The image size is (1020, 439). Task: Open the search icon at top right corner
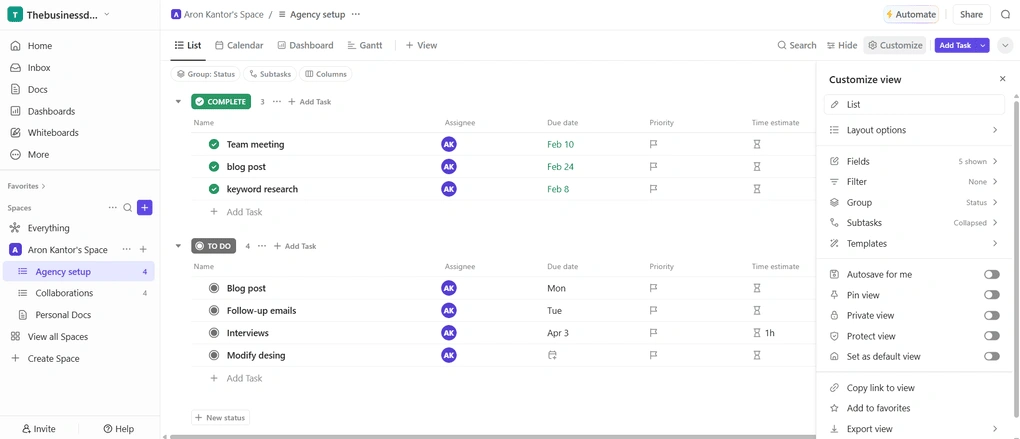1006,14
